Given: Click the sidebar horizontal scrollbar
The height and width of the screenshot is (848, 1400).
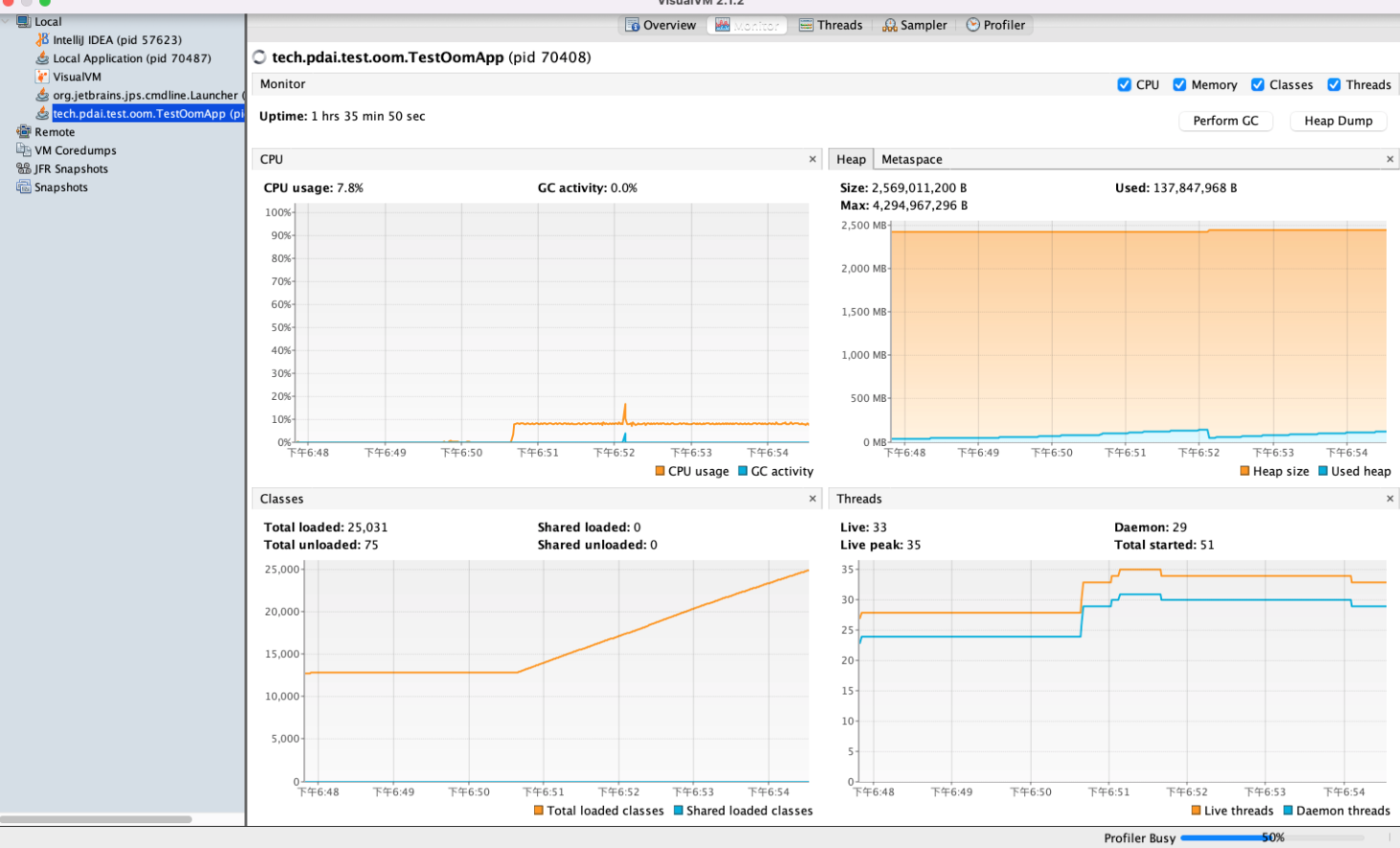Looking at the screenshot, I should click(96, 819).
